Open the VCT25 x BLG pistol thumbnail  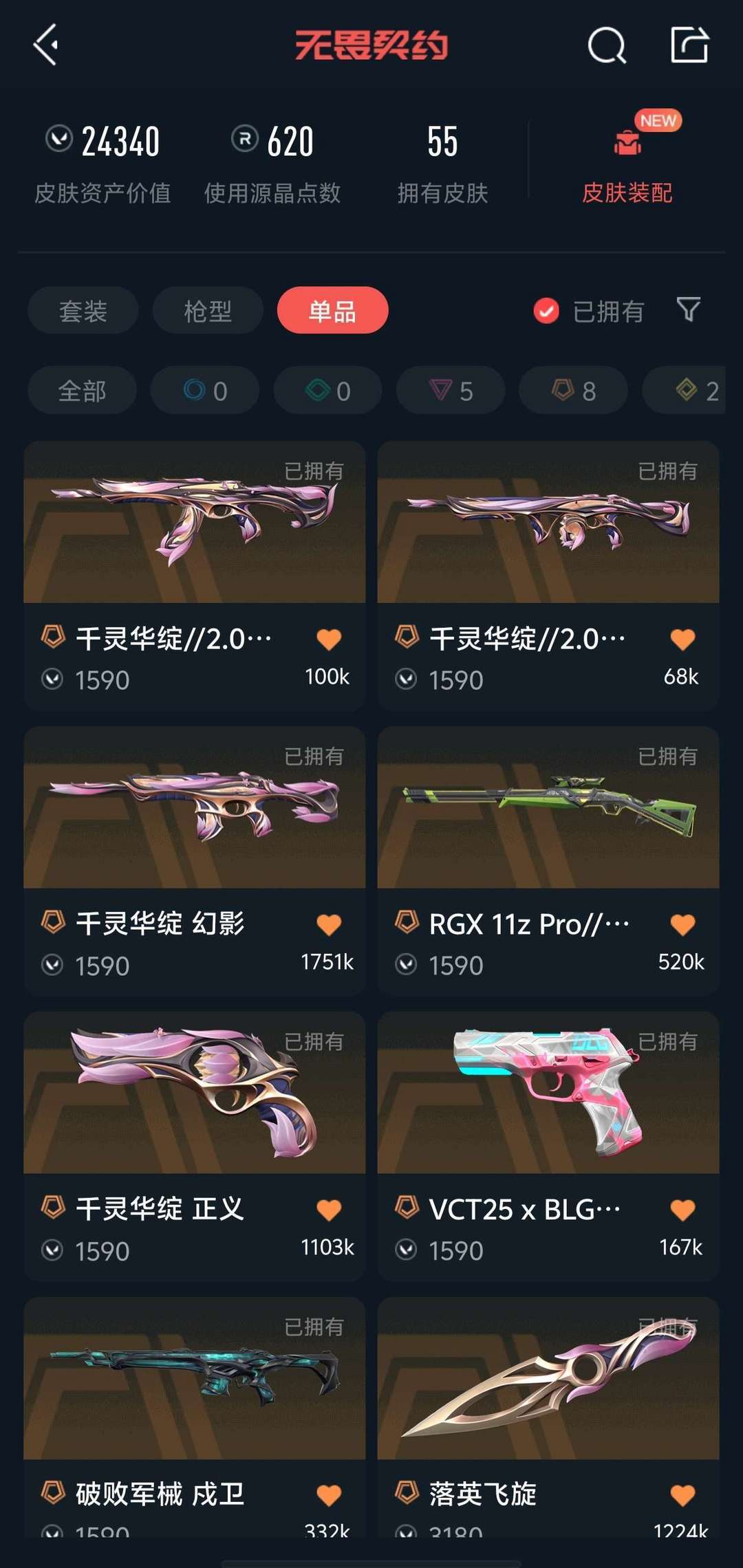[548, 1093]
